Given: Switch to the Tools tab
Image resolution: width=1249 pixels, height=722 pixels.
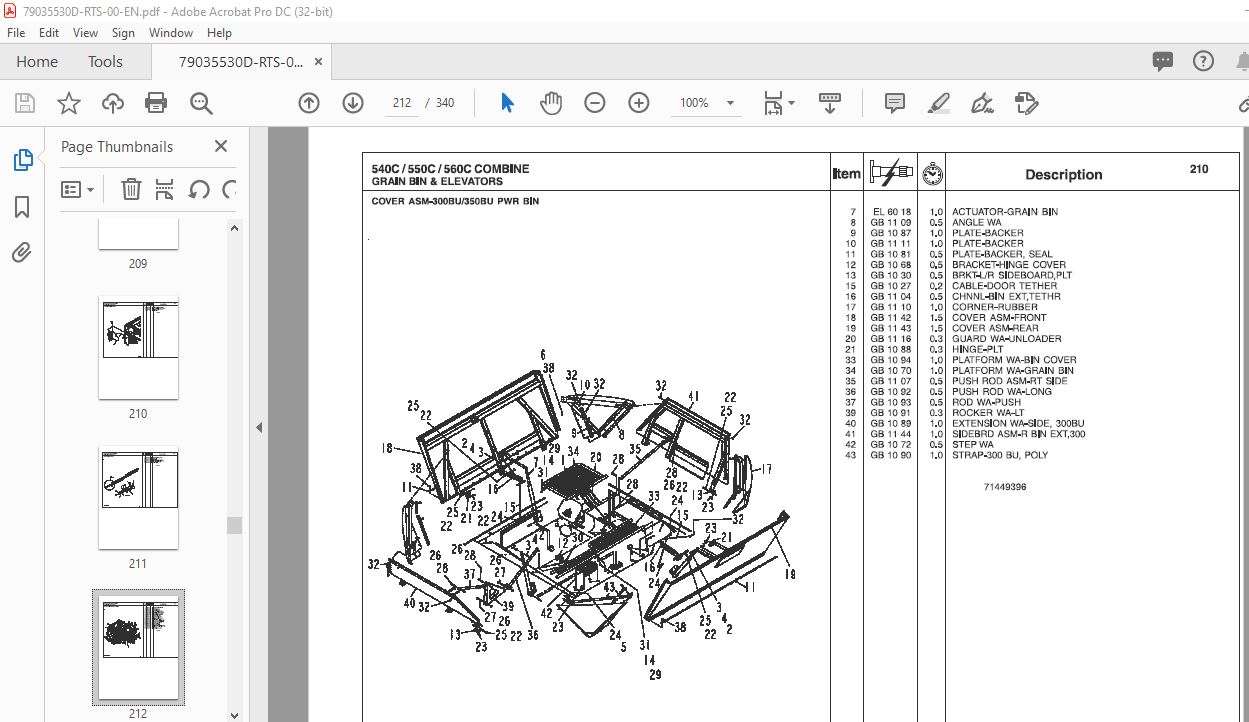Looking at the screenshot, I should tap(105, 62).
